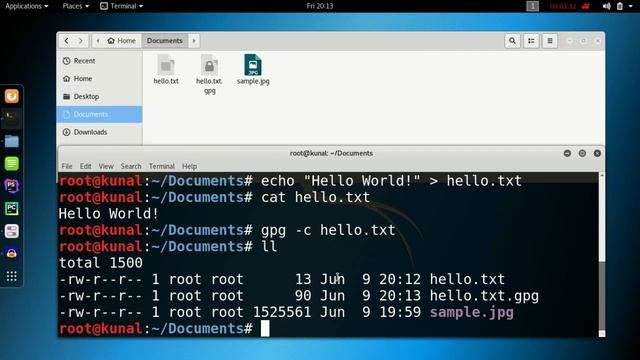Image resolution: width=640 pixels, height=360 pixels.
Task: Open the terminal Search menu
Action: point(131,166)
